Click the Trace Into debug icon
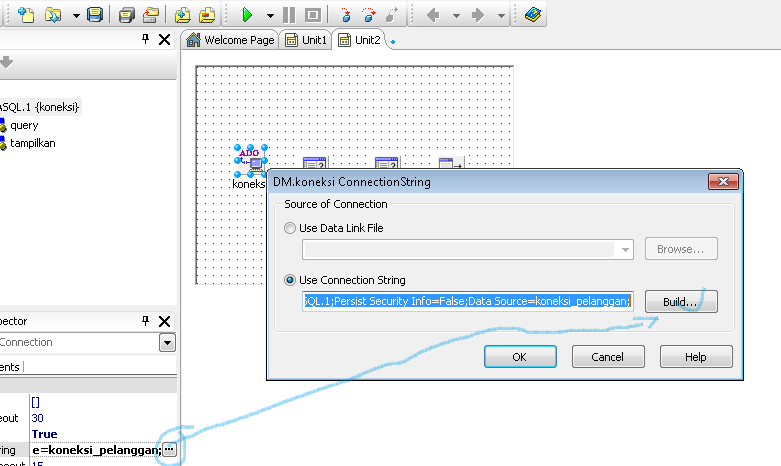This screenshot has height=466, width=781. coord(346,15)
